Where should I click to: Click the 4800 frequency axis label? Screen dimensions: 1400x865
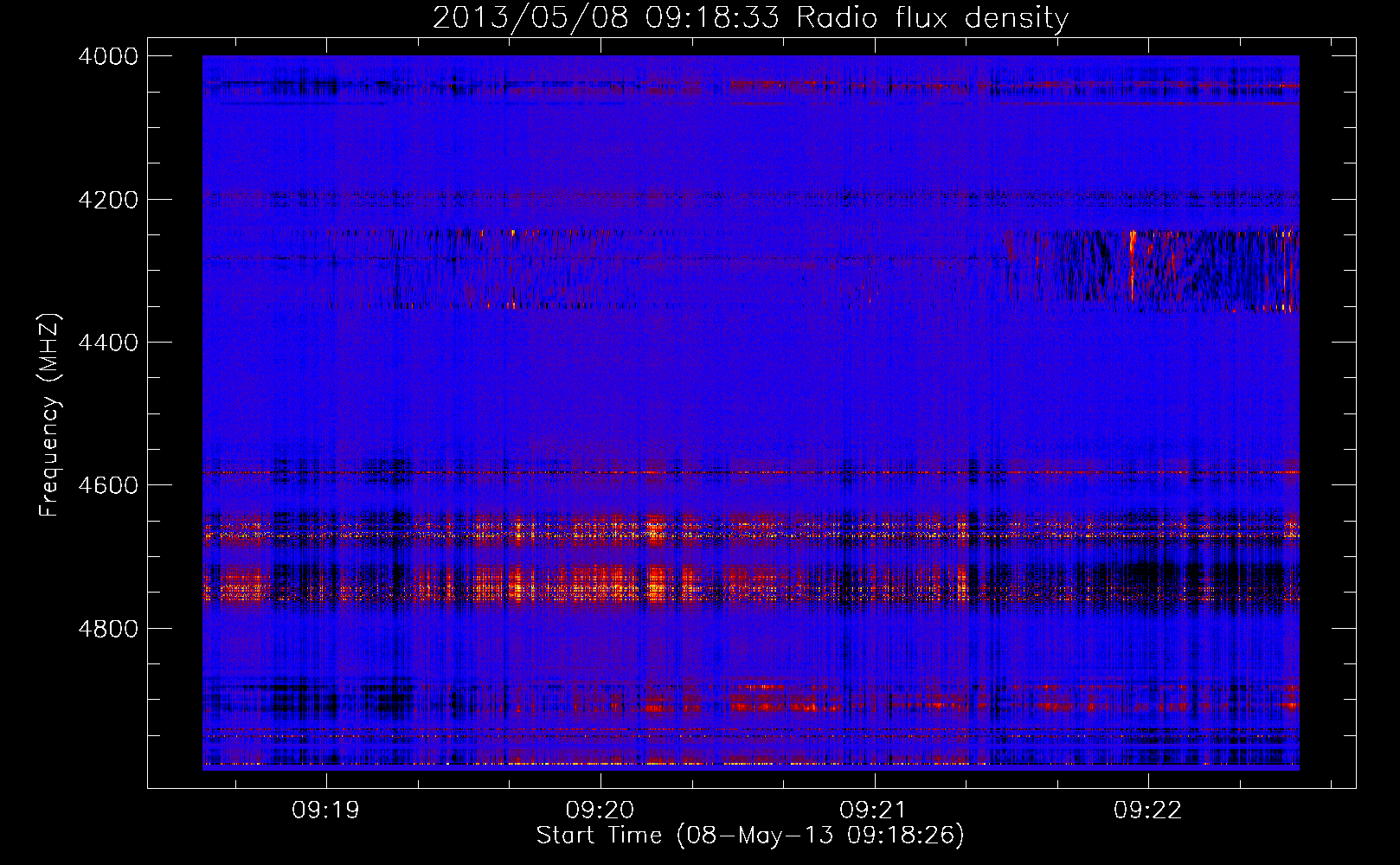[x=108, y=628]
